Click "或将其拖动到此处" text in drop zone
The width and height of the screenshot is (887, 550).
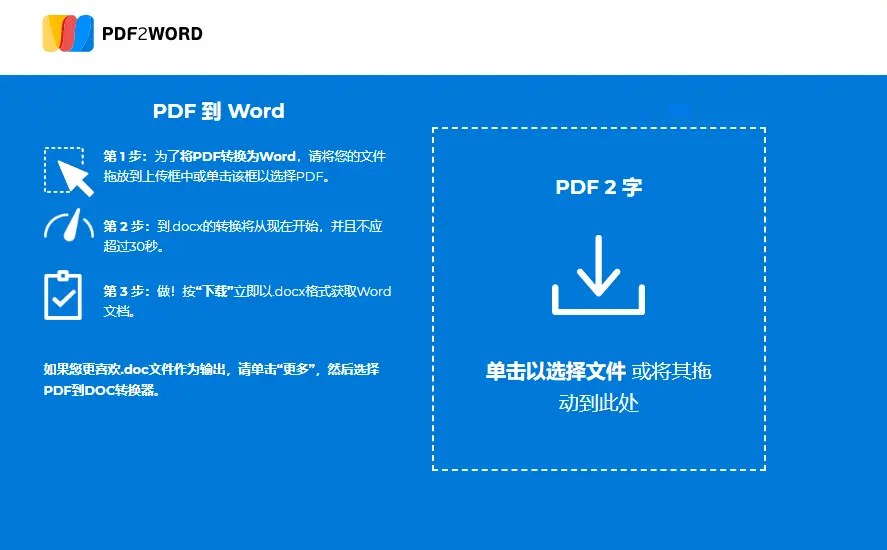(635, 387)
